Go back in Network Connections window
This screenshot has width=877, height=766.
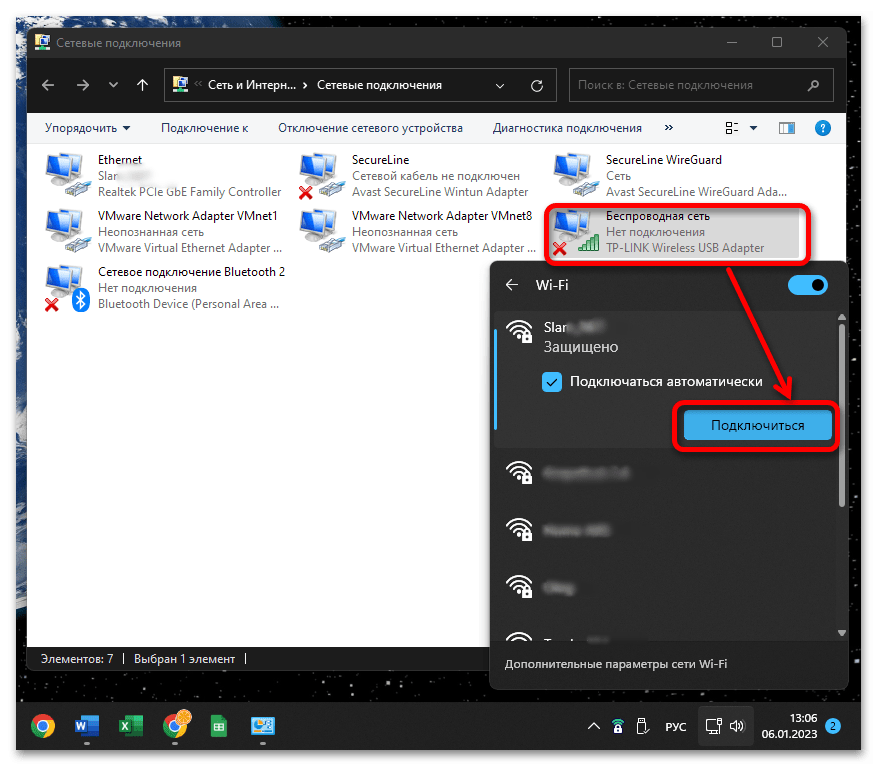click(48, 85)
